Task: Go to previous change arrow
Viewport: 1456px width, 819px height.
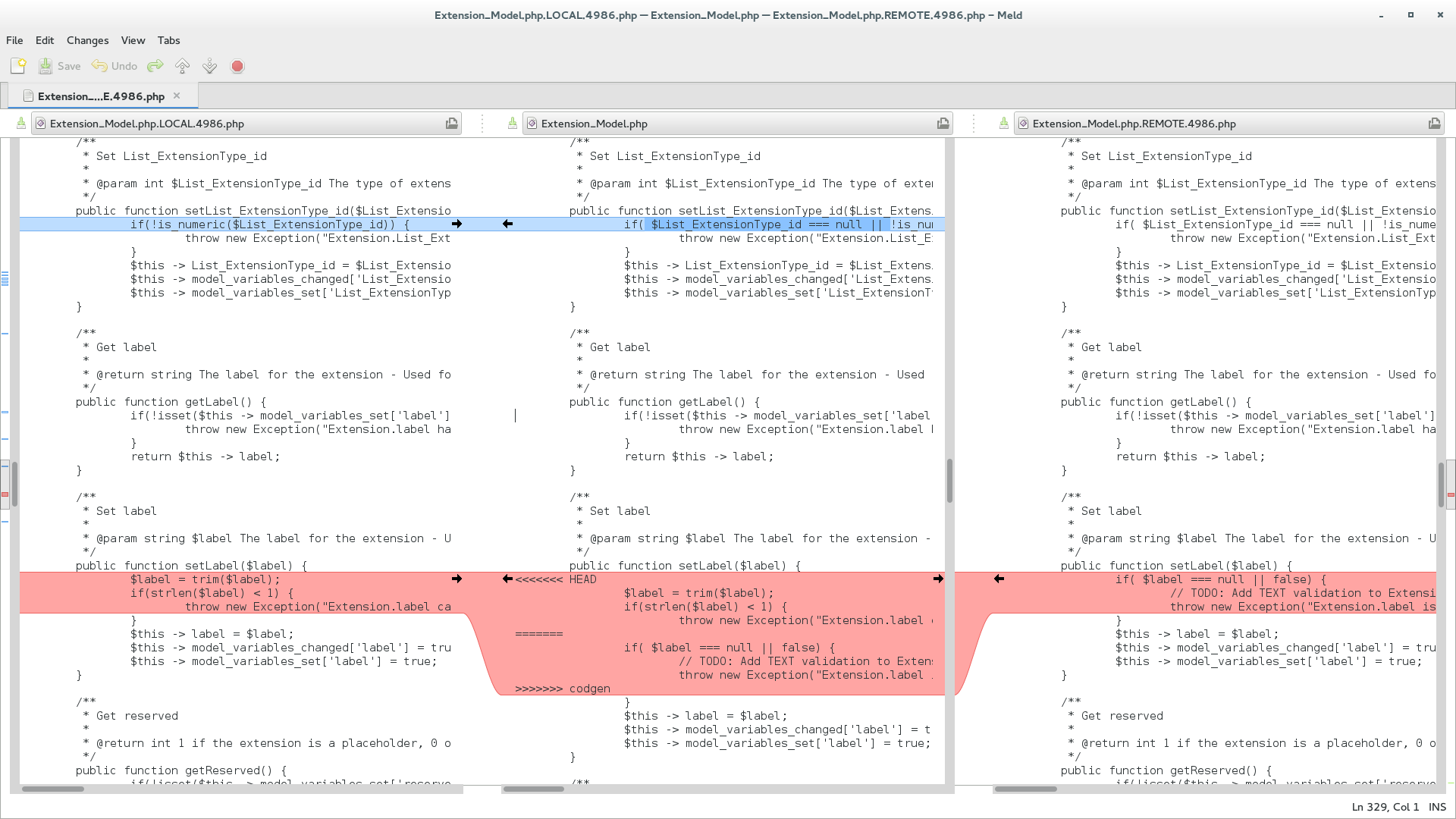Action: click(x=182, y=66)
